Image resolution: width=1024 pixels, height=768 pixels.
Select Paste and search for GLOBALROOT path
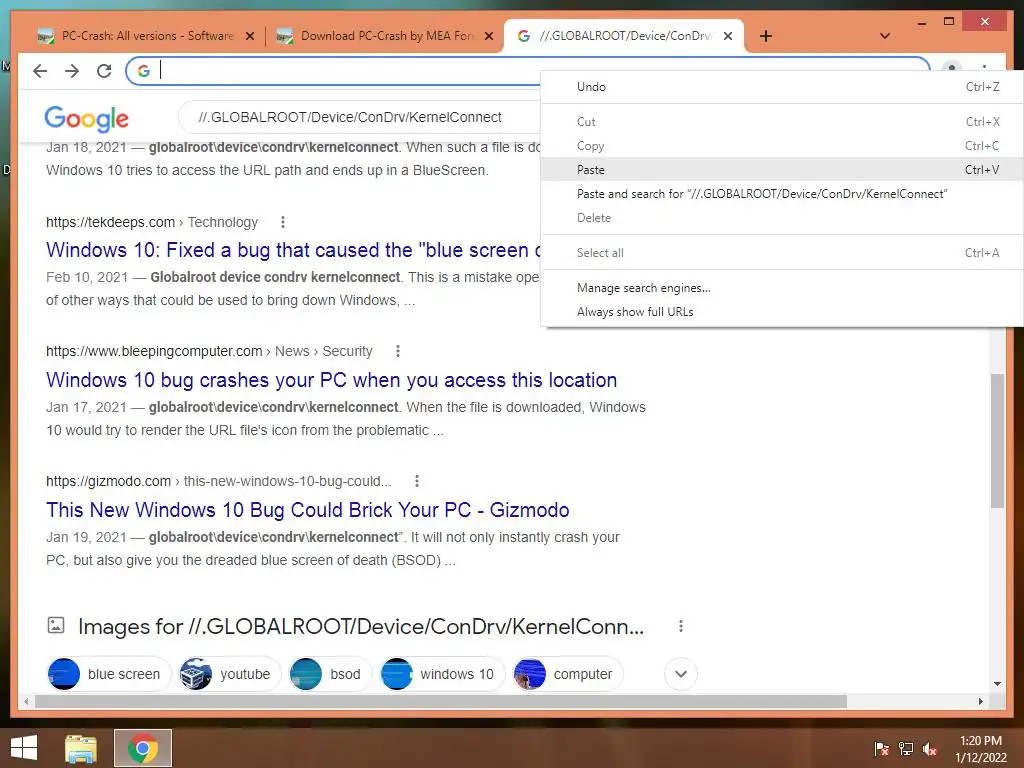click(782, 194)
